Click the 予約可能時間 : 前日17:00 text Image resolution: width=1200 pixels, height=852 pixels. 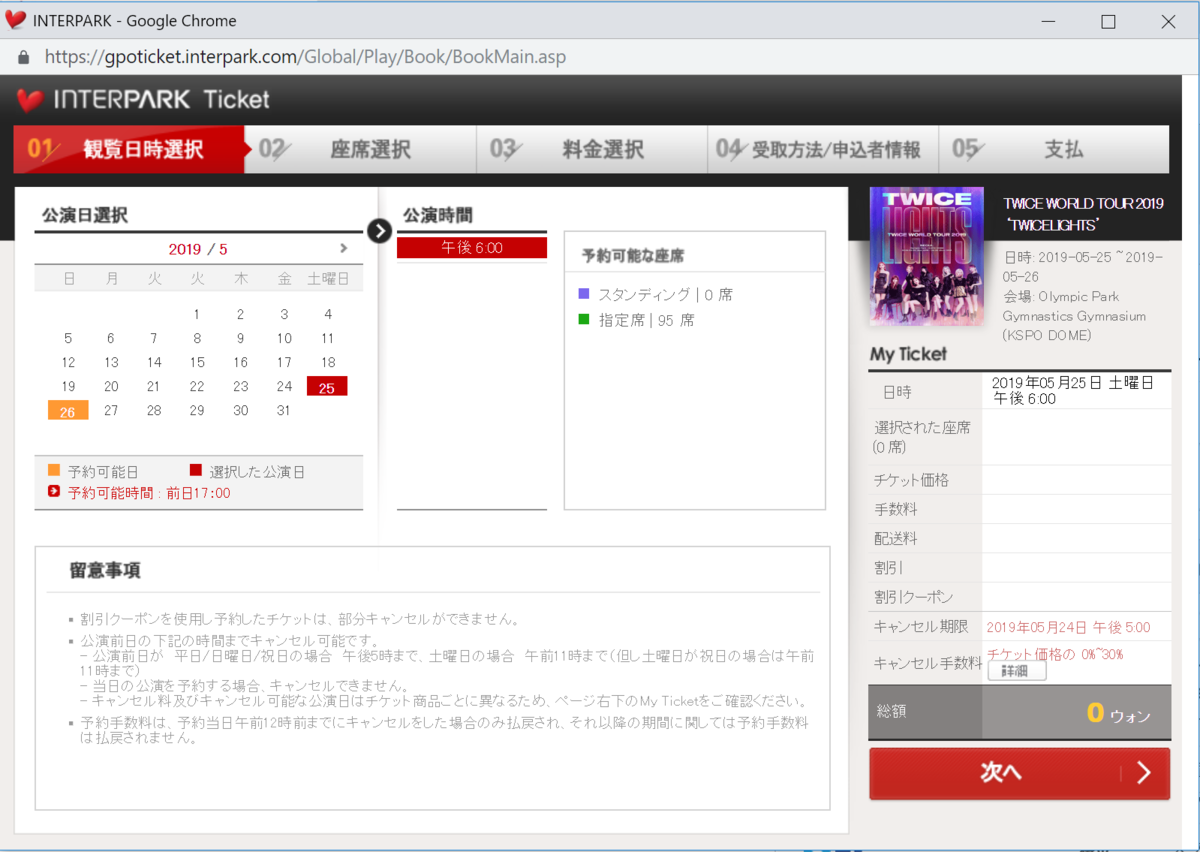pyautogui.click(x=149, y=493)
